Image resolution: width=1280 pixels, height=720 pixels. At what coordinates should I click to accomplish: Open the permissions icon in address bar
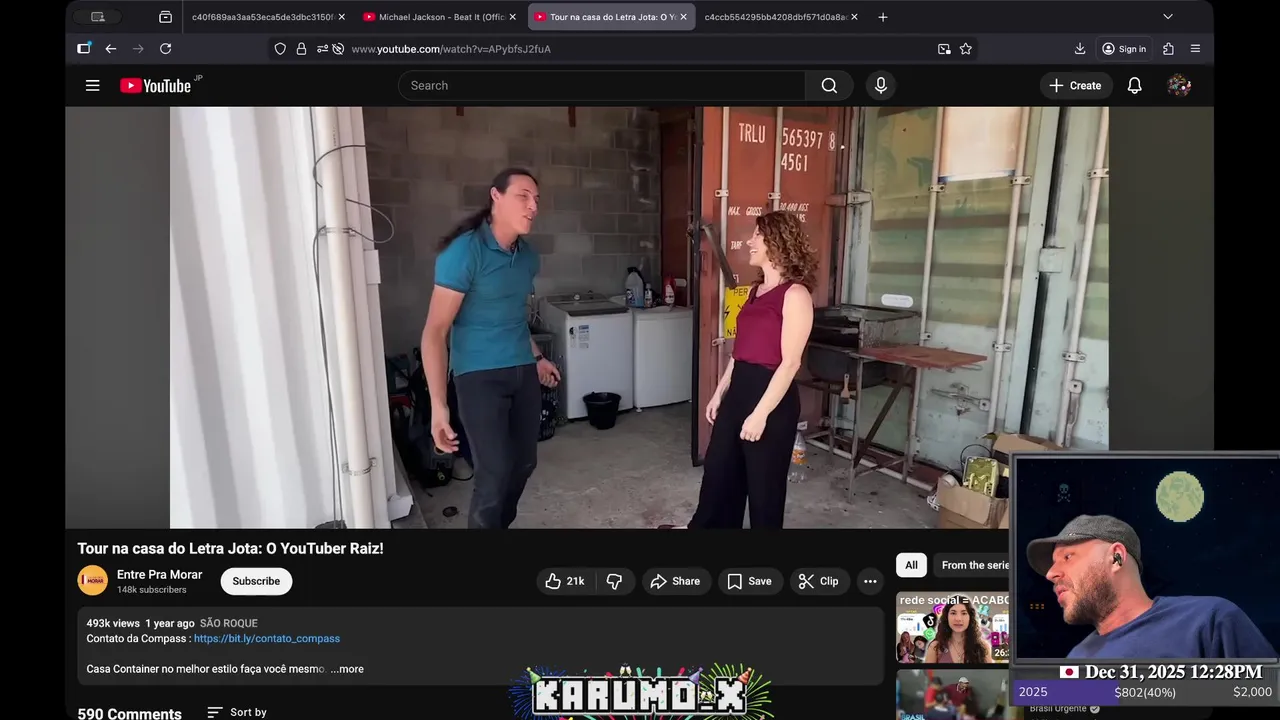322,49
